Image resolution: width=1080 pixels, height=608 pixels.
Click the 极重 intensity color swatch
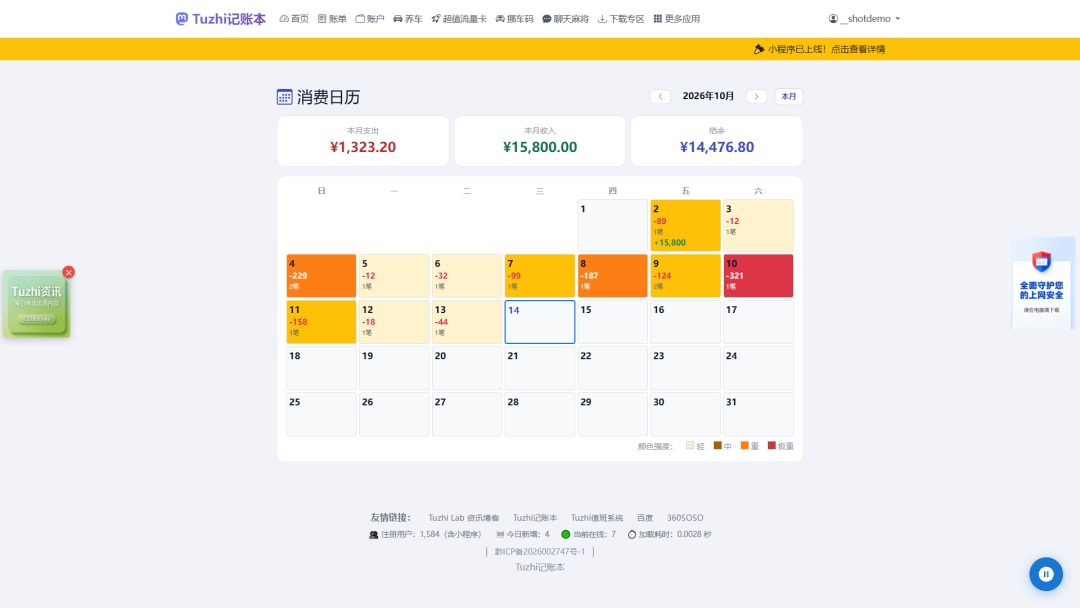pos(771,445)
